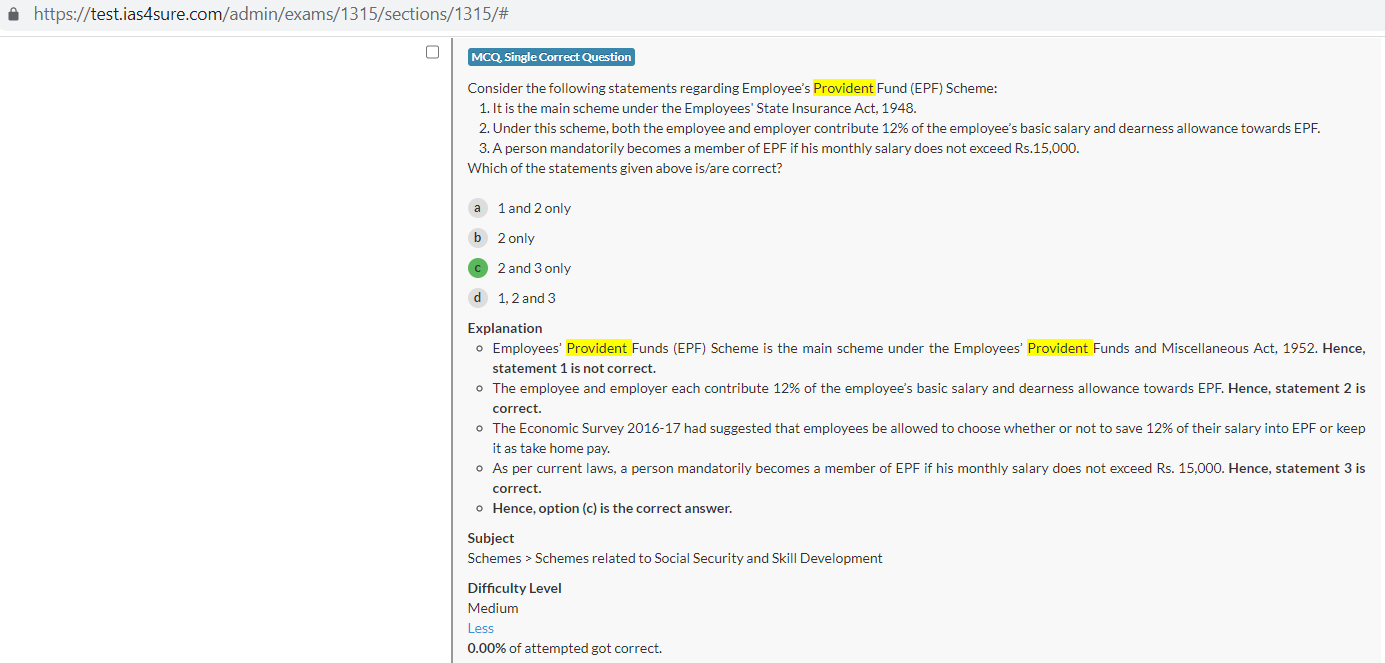Click the '1 and 2 only' answer text
Screen dimensions: 1385x663
pyautogui.click(x=534, y=208)
